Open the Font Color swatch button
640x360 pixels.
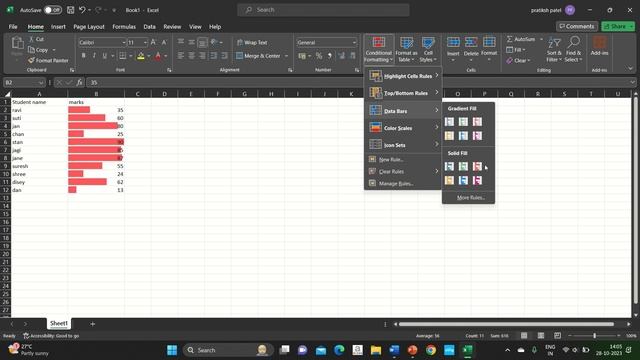[x=158, y=56]
